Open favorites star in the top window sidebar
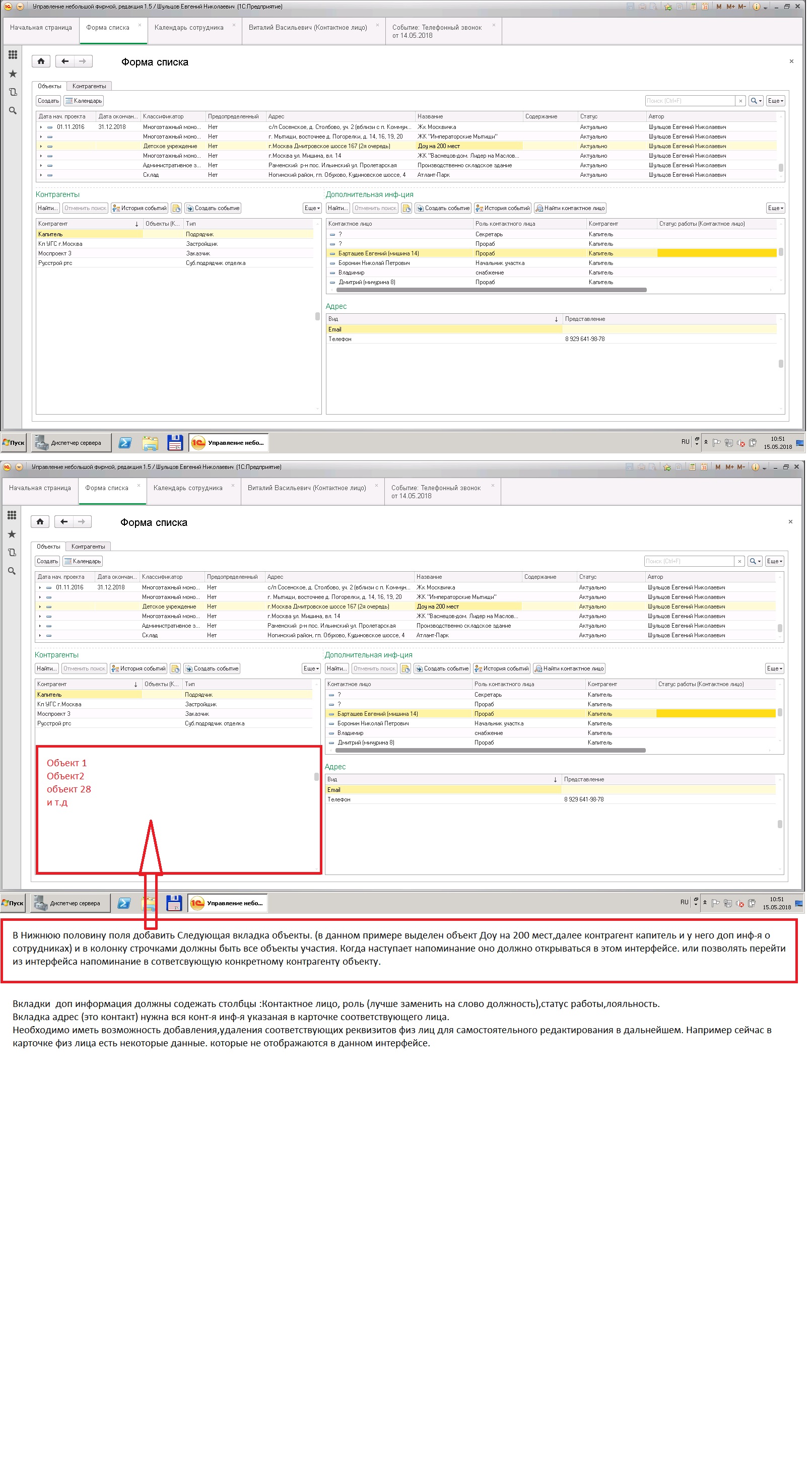Screen dimensions: 812x1479 click(x=13, y=74)
